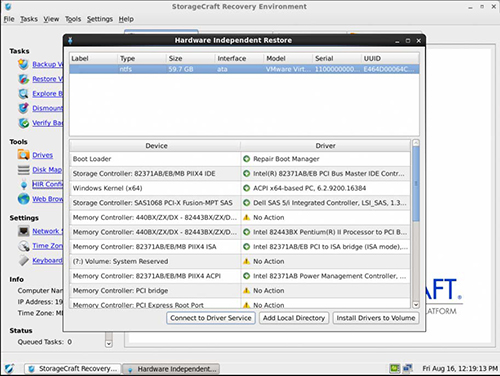This screenshot has height=376, width=500.
Task: Click the green icon for Intel 82371AB Power Management
Action: 246,276
